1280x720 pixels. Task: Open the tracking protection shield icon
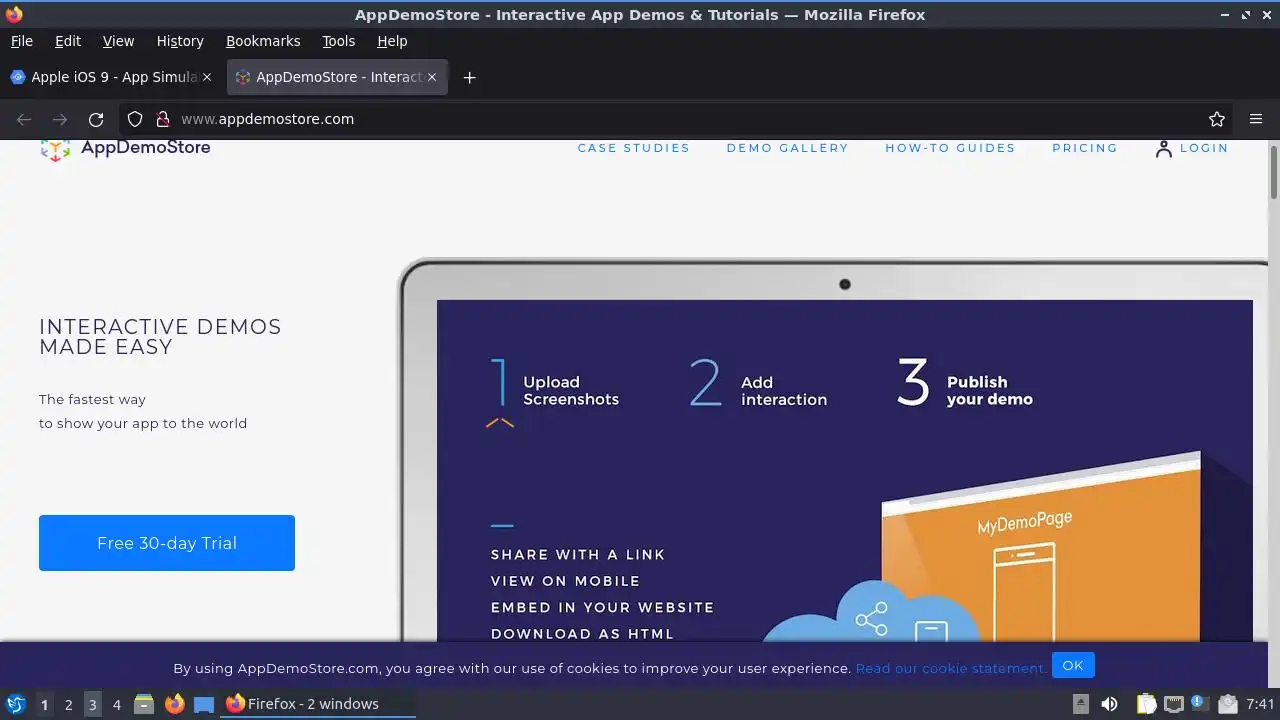(135, 119)
